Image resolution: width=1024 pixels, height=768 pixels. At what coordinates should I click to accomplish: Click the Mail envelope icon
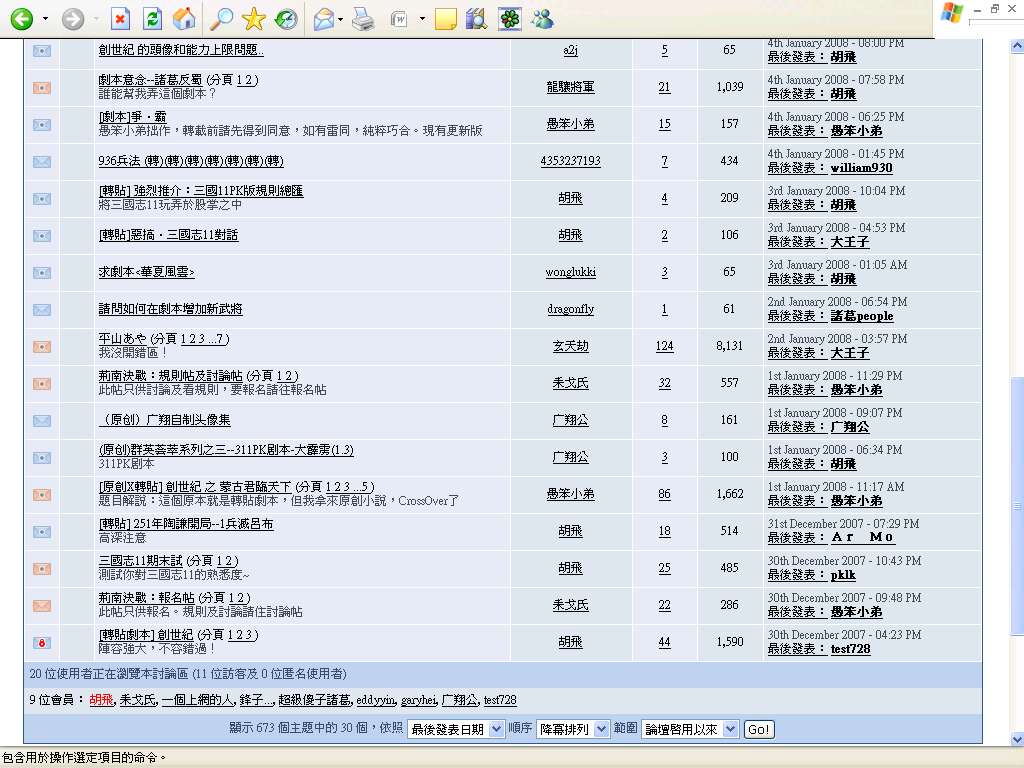coord(324,20)
